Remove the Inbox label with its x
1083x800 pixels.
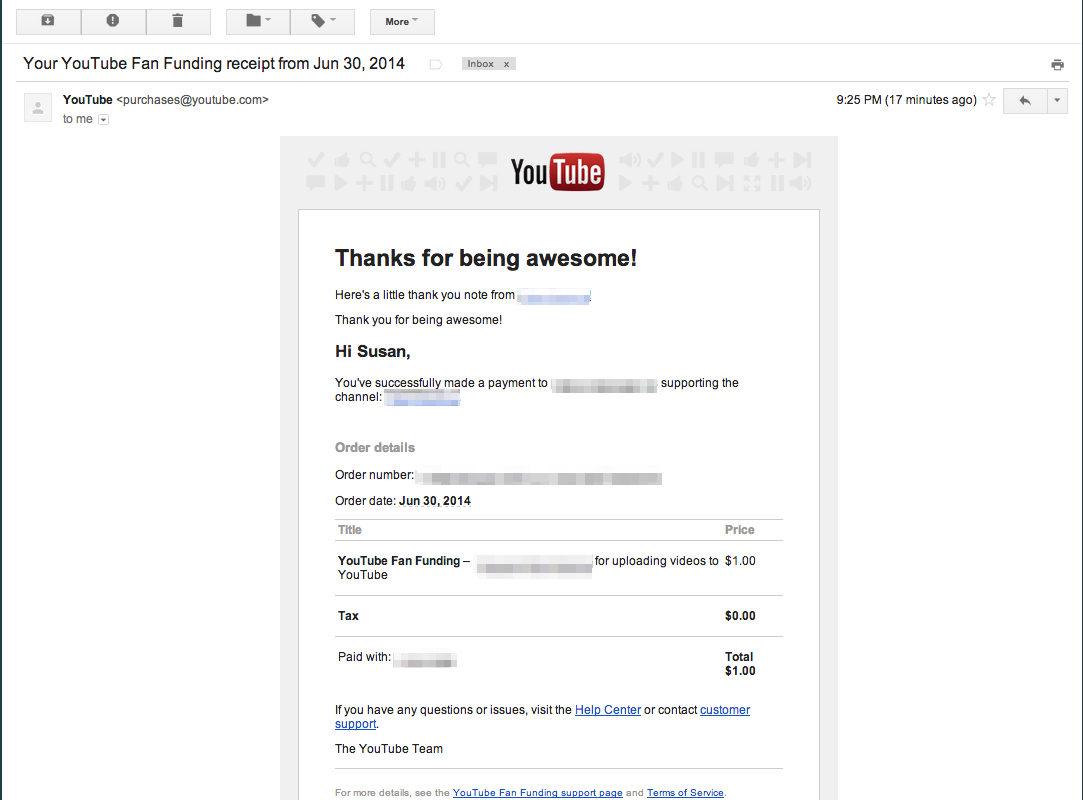click(x=506, y=64)
